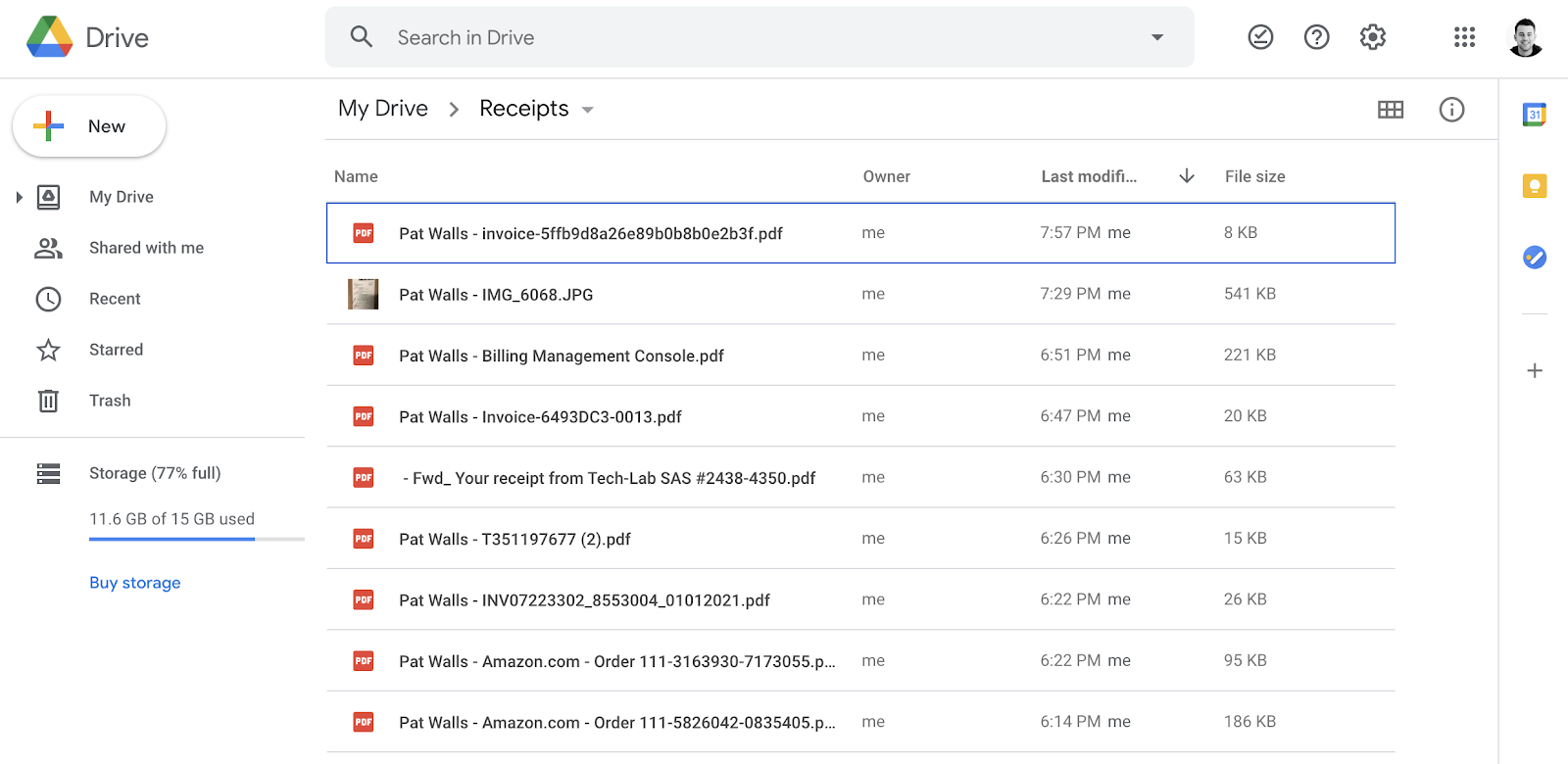
Task: Switch to grid layout view
Action: [x=1390, y=110]
